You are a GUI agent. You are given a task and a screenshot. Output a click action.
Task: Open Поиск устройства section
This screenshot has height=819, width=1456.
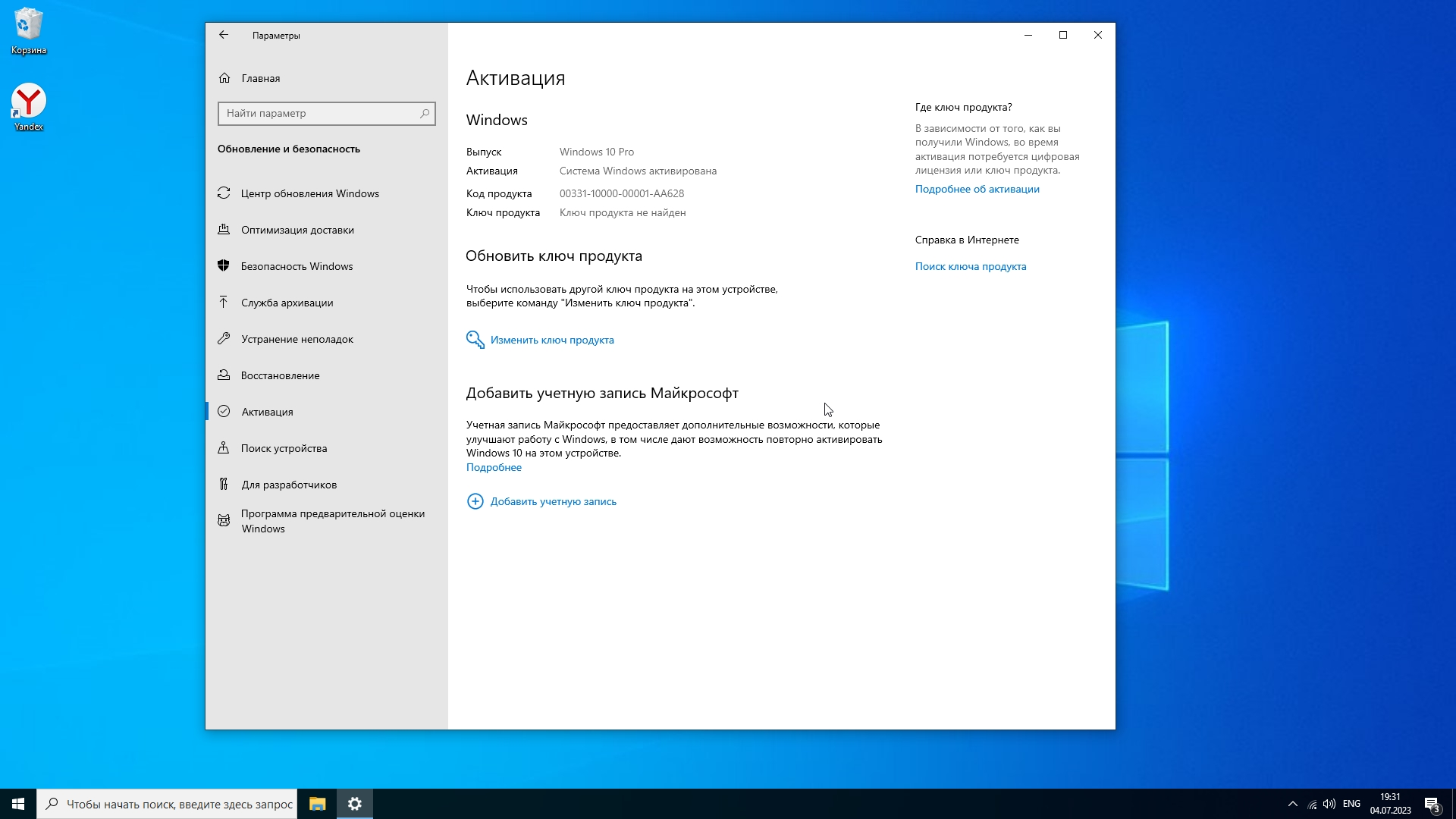(284, 448)
